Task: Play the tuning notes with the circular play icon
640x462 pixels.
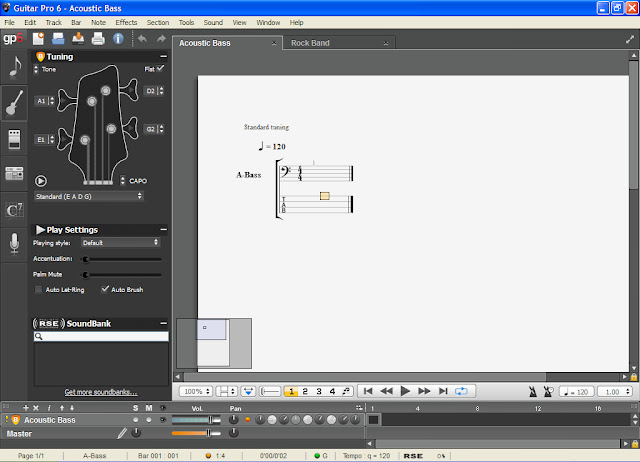Action: click(41, 180)
